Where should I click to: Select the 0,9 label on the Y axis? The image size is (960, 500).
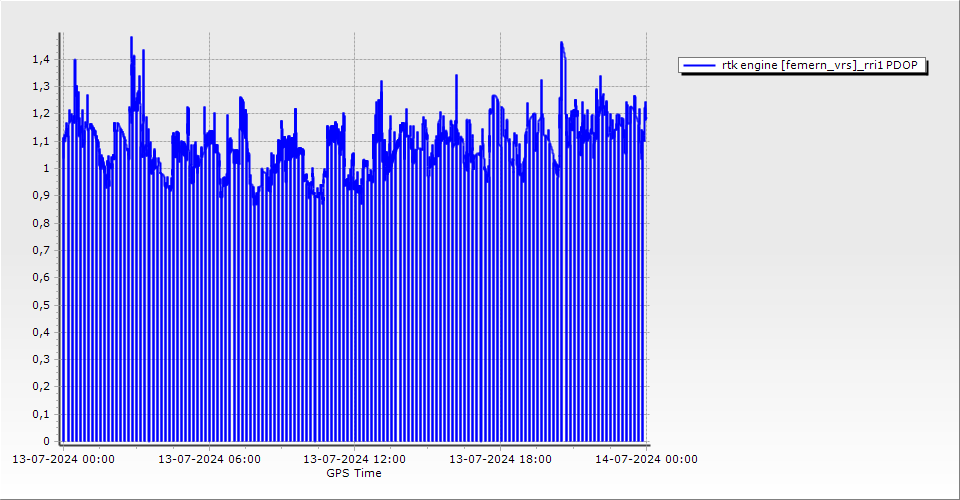(39, 196)
